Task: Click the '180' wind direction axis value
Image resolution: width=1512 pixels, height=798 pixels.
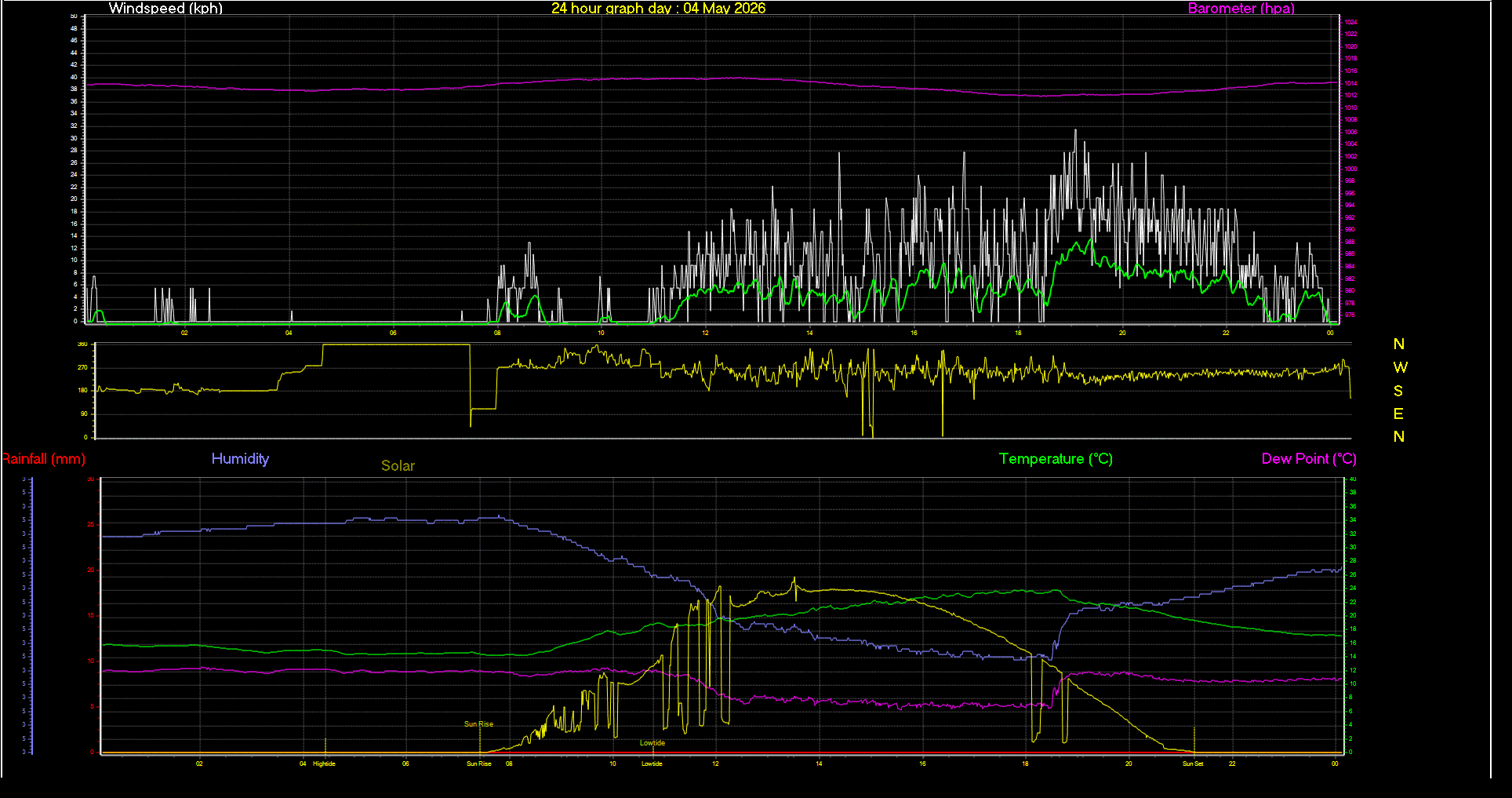Action: tap(82, 390)
